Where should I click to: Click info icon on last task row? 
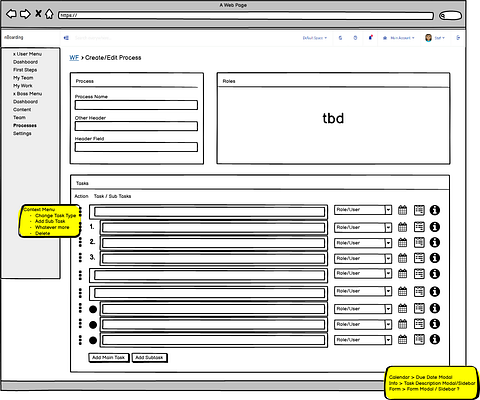434,339
